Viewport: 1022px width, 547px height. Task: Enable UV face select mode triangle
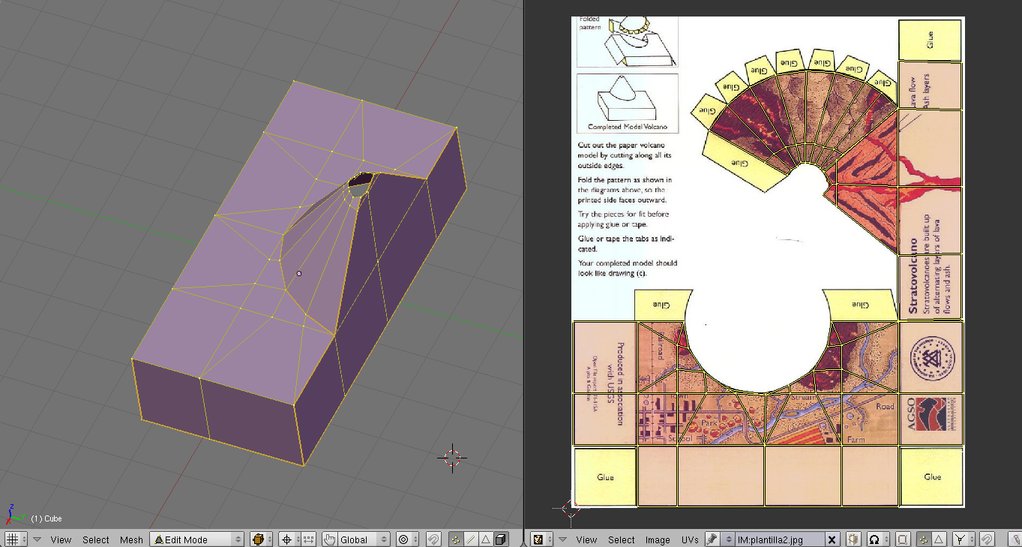tap(939, 539)
